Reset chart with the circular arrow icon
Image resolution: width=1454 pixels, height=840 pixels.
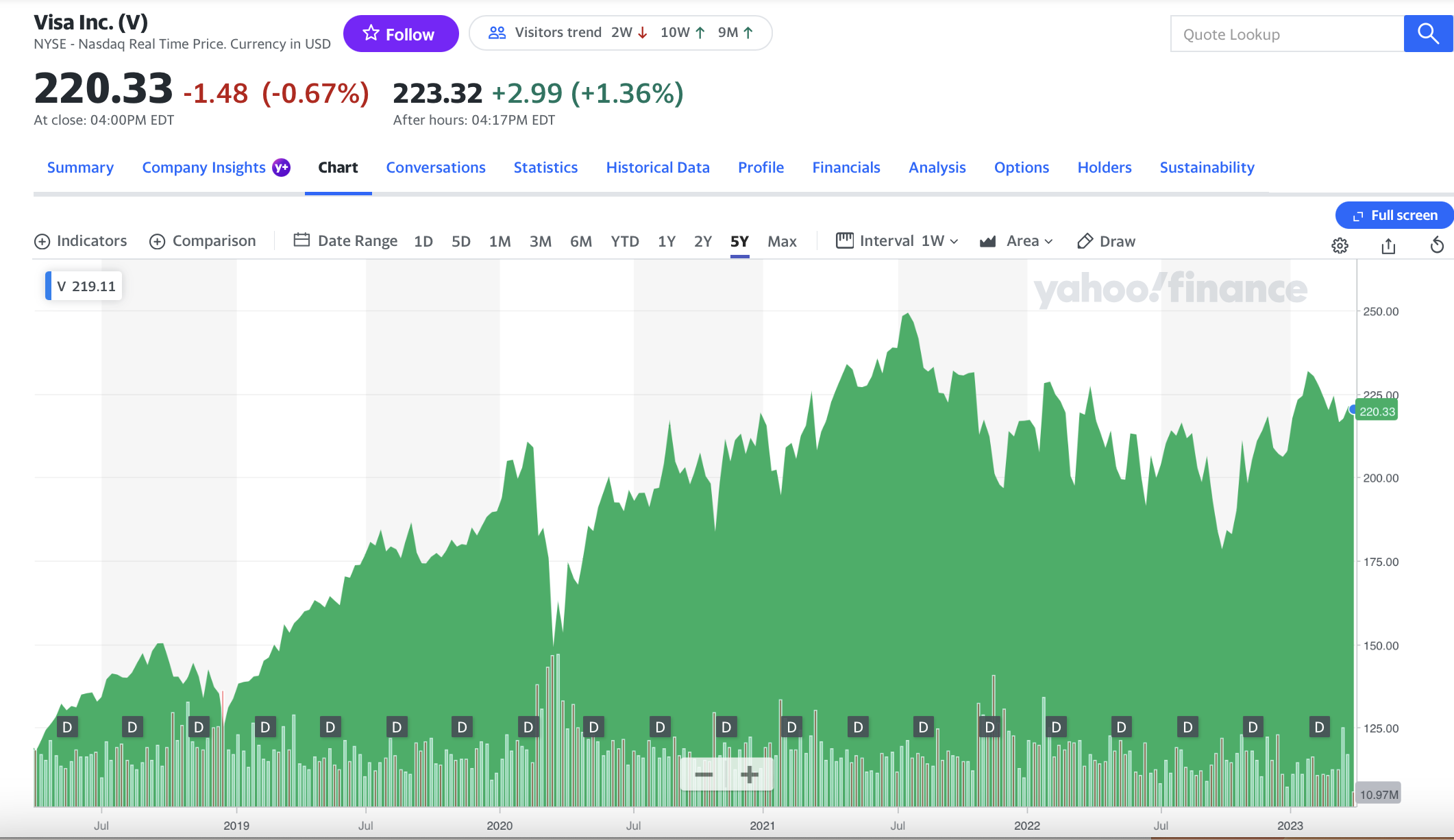pos(1437,245)
